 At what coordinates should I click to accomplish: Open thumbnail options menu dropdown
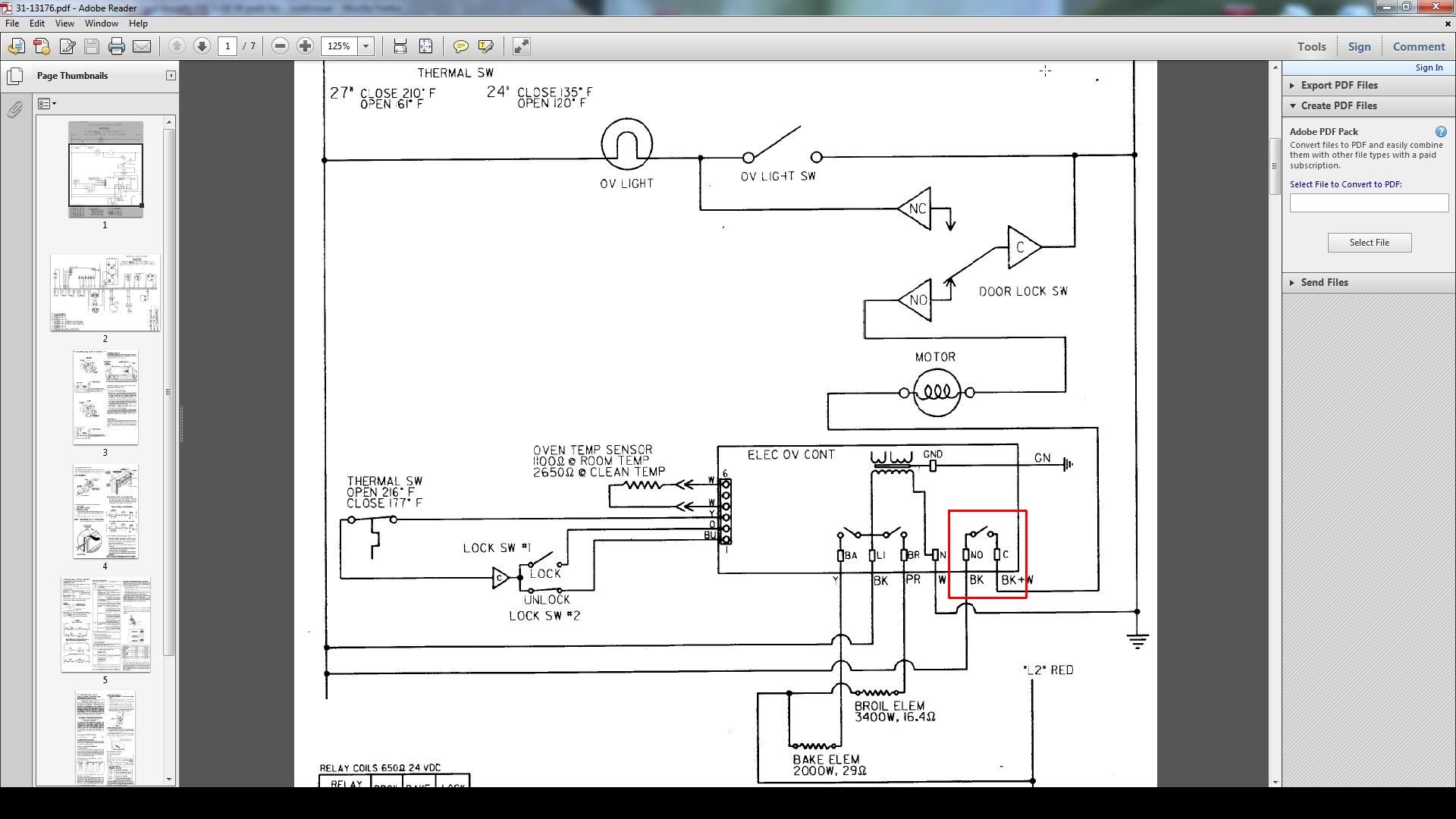pos(47,104)
